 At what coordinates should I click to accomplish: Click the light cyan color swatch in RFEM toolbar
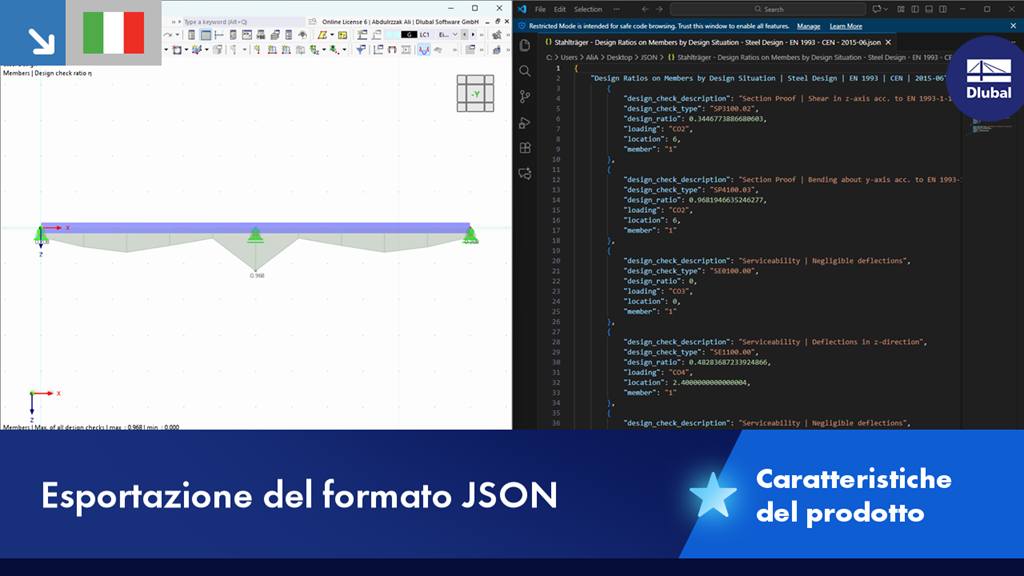point(392,35)
